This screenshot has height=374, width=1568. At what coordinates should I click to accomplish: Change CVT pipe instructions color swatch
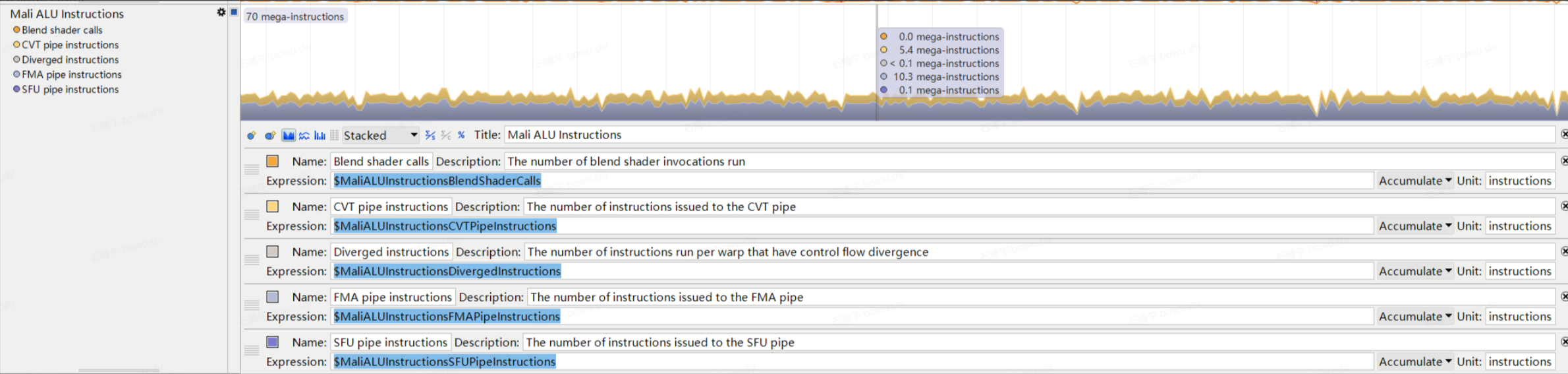point(273,206)
